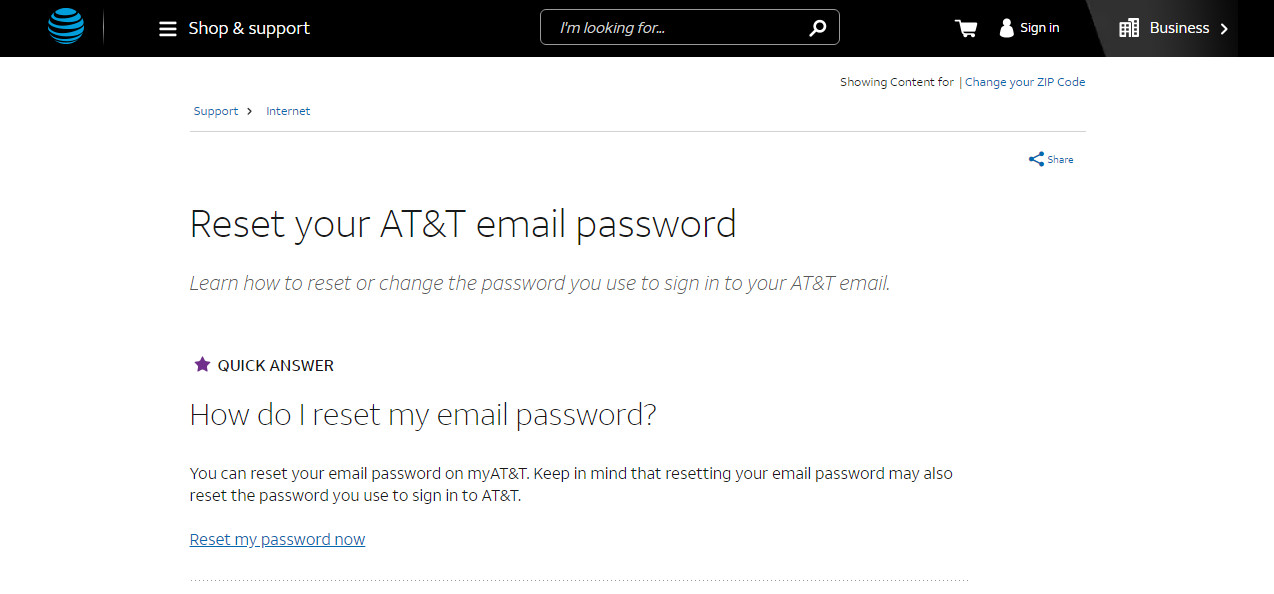Click the Share icon
The height and width of the screenshot is (594, 1274).
click(1036, 158)
